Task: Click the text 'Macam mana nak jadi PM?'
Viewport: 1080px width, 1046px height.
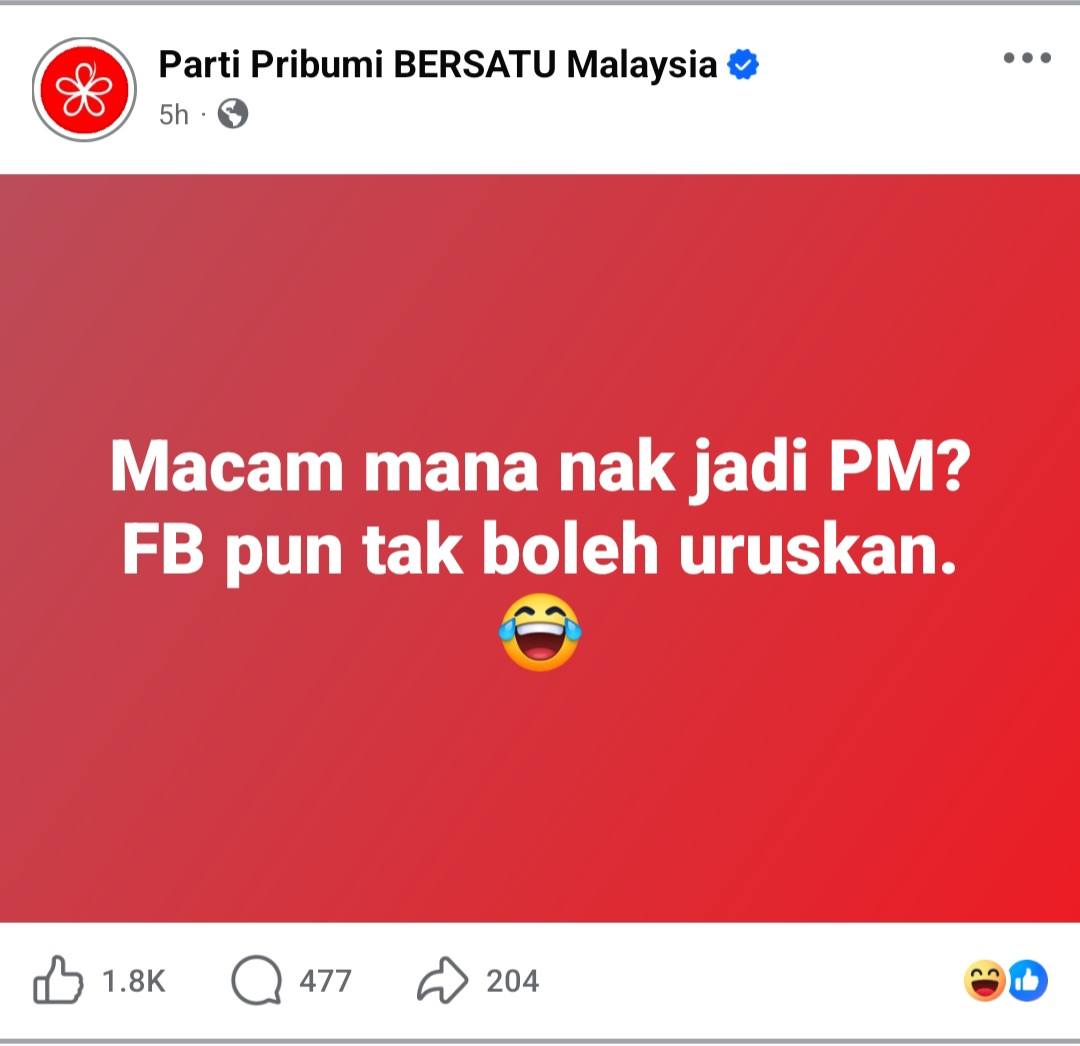Action: tap(540, 468)
